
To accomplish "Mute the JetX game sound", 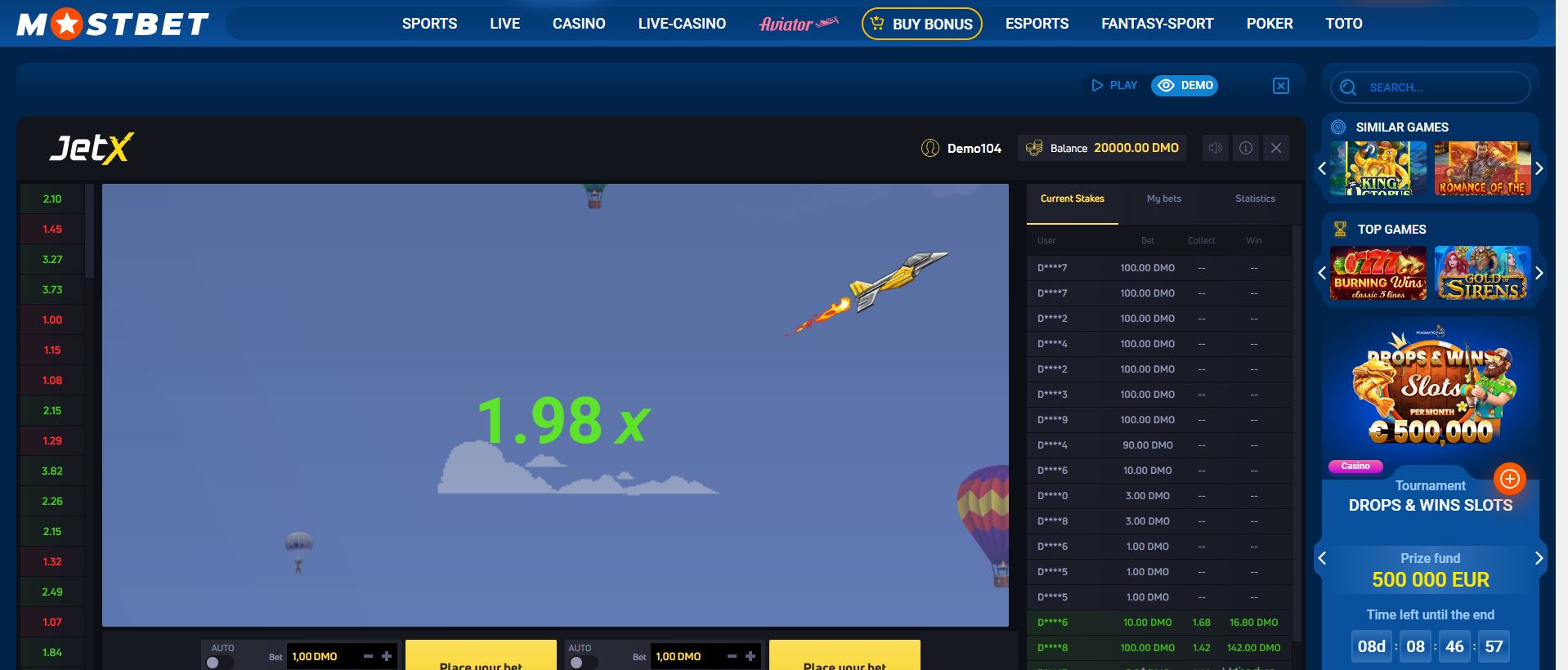I will pyautogui.click(x=1215, y=148).
